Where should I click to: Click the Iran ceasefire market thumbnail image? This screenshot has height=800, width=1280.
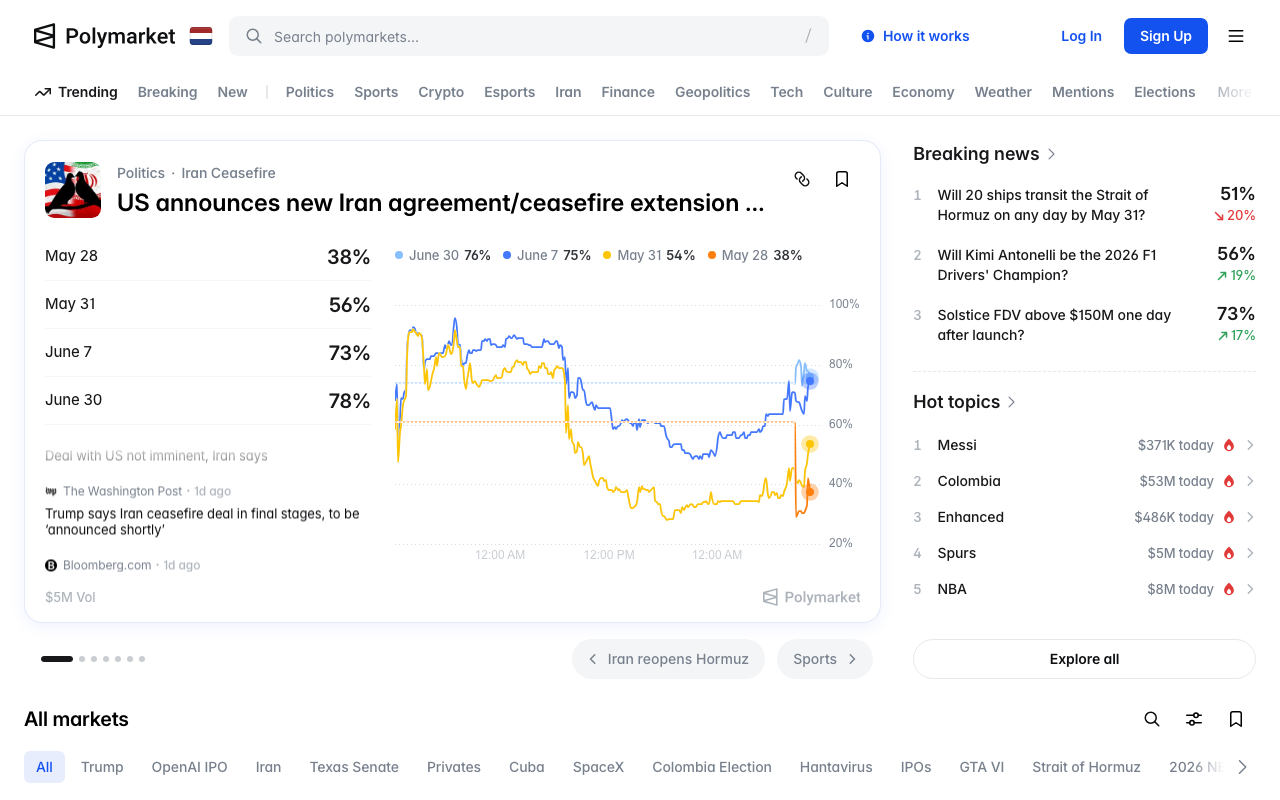pos(73,190)
